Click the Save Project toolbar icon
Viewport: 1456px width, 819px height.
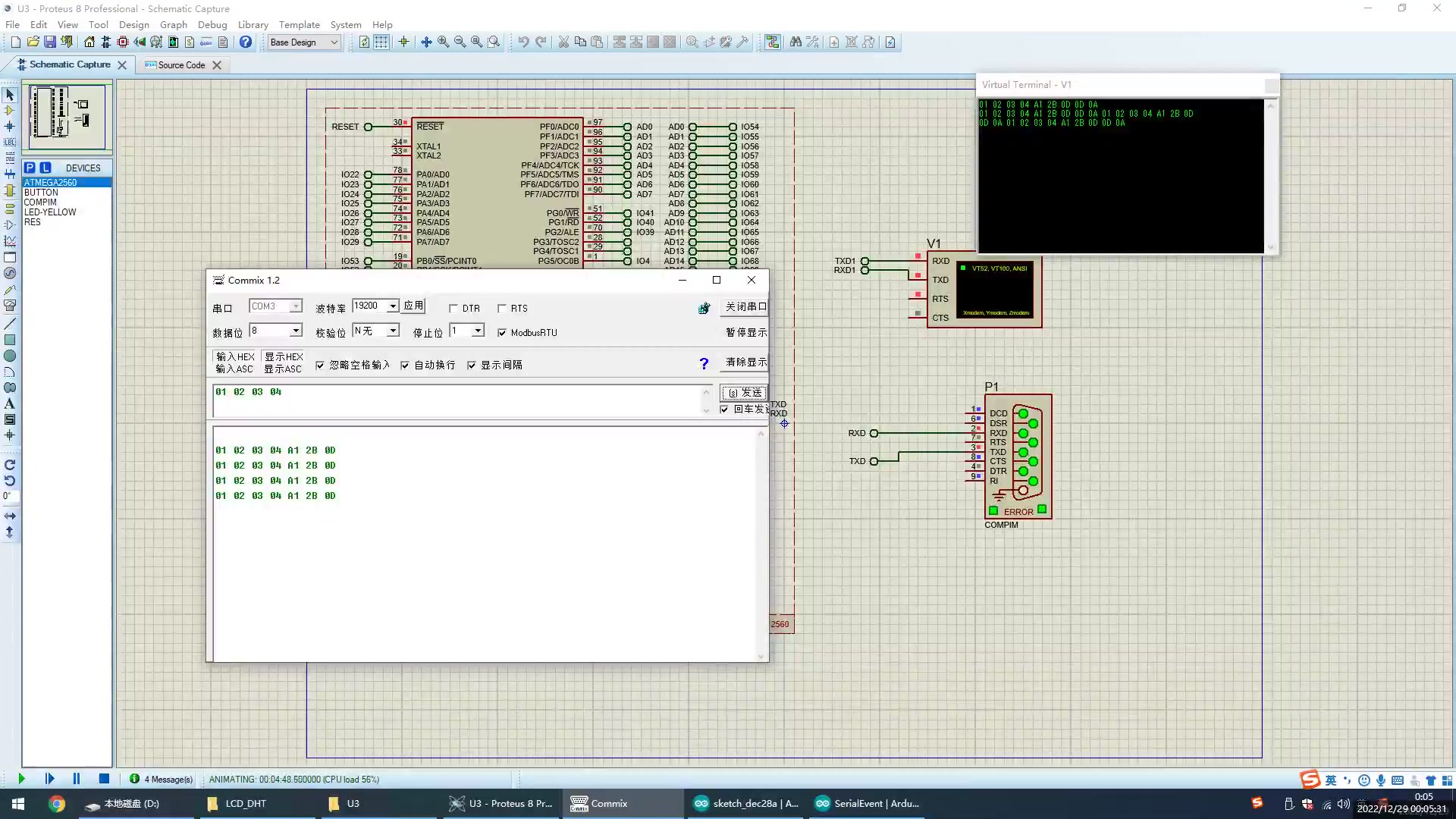(49, 42)
